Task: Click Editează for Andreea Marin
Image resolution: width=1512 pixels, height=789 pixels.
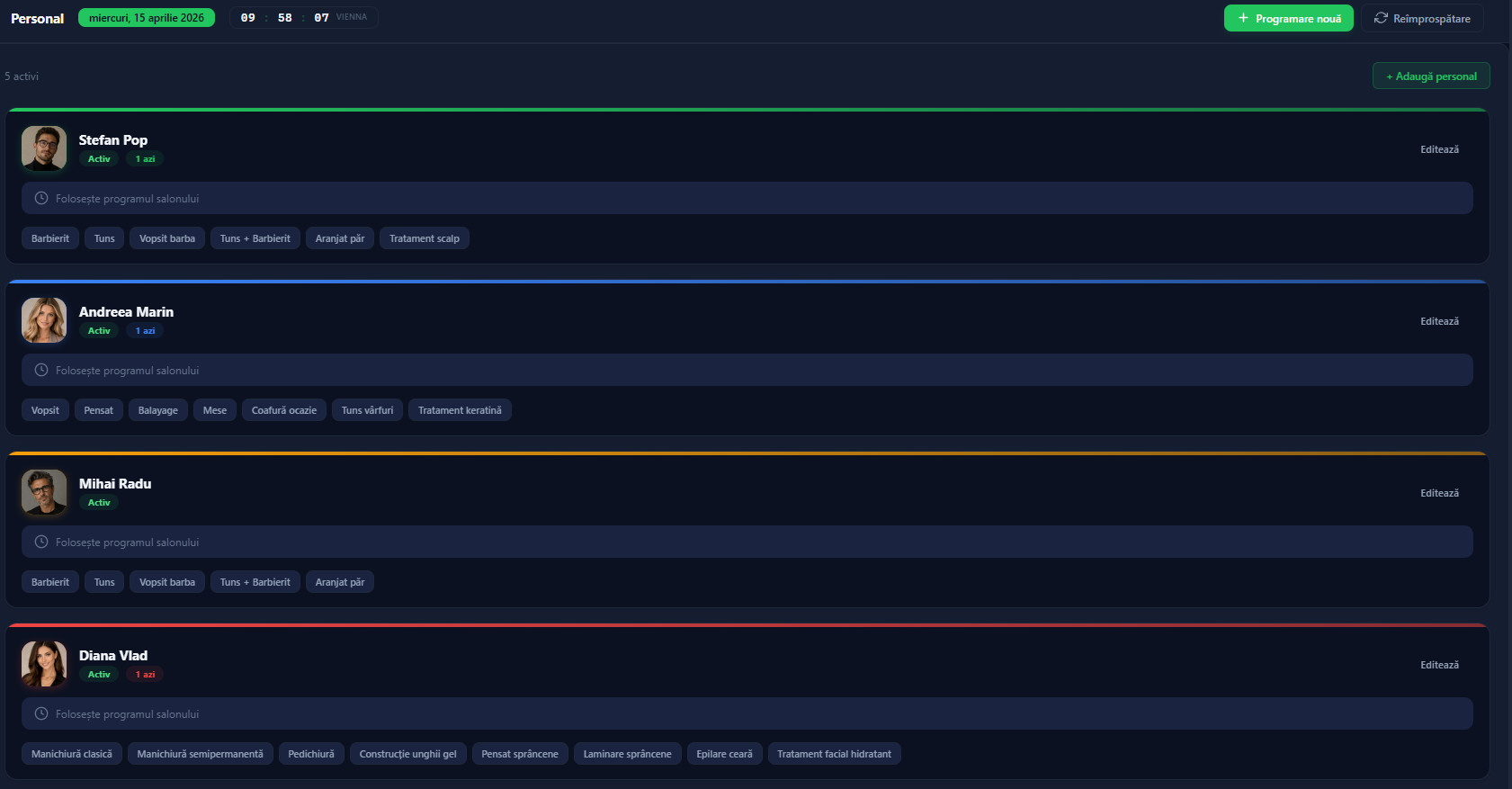Action: [1439, 321]
